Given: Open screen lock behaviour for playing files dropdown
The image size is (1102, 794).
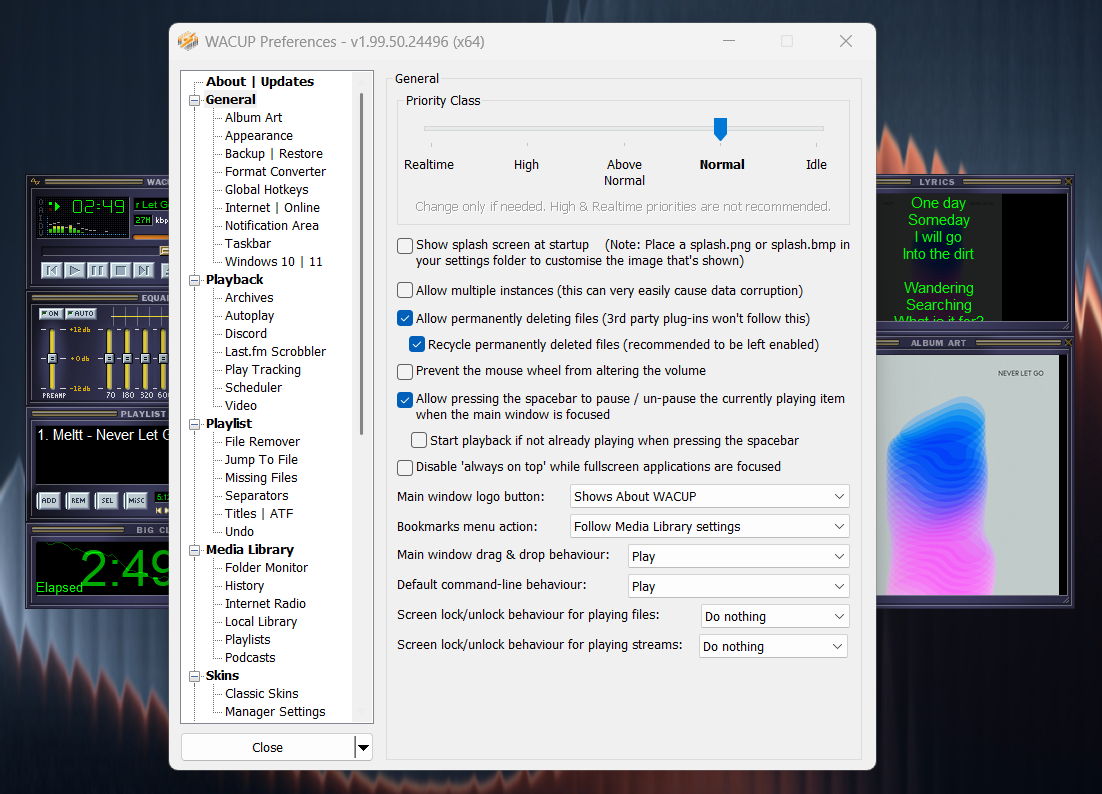Looking at the screenshot, I should [x=774, y=616].
